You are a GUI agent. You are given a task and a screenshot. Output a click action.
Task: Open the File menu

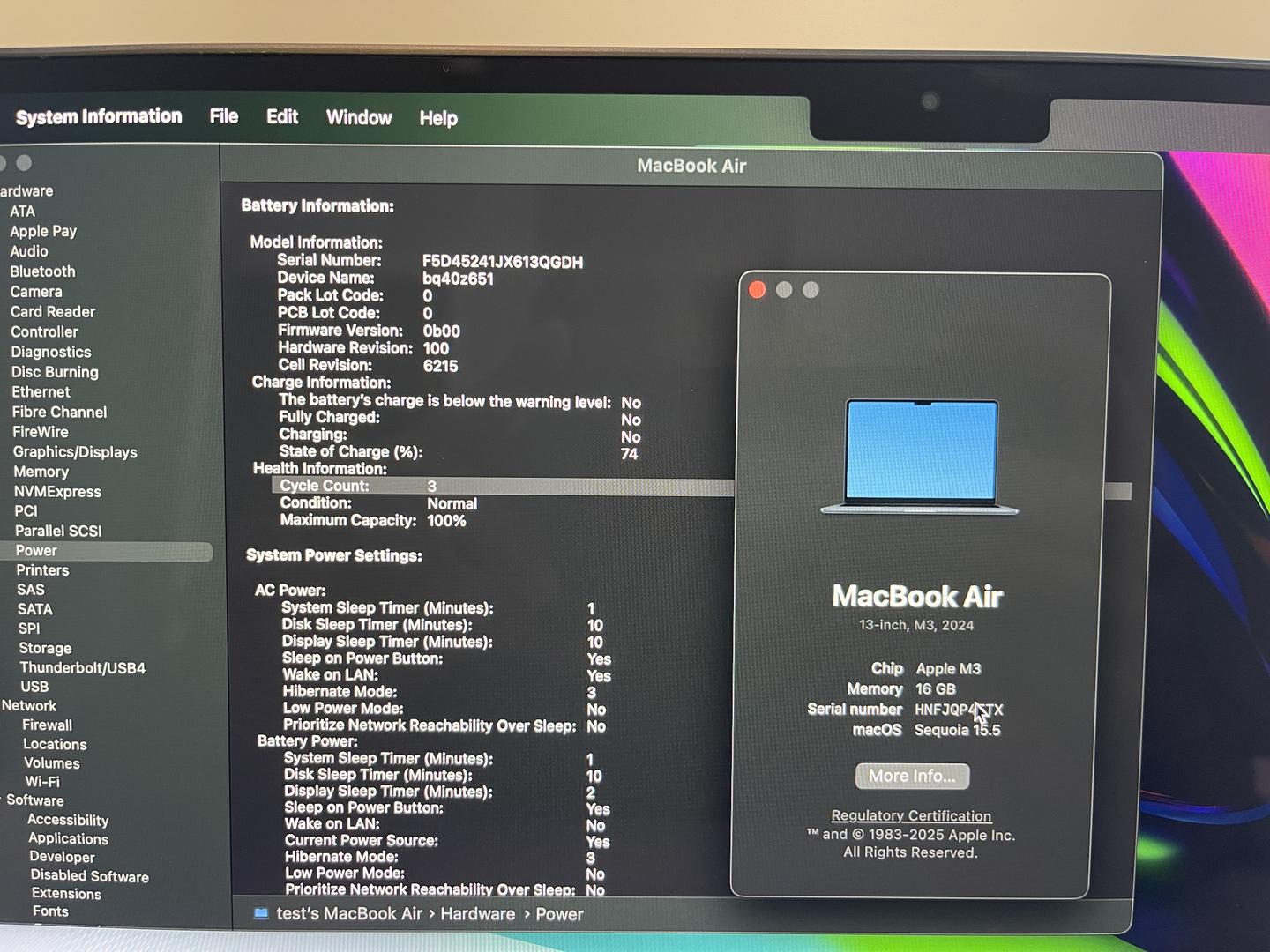224,116
